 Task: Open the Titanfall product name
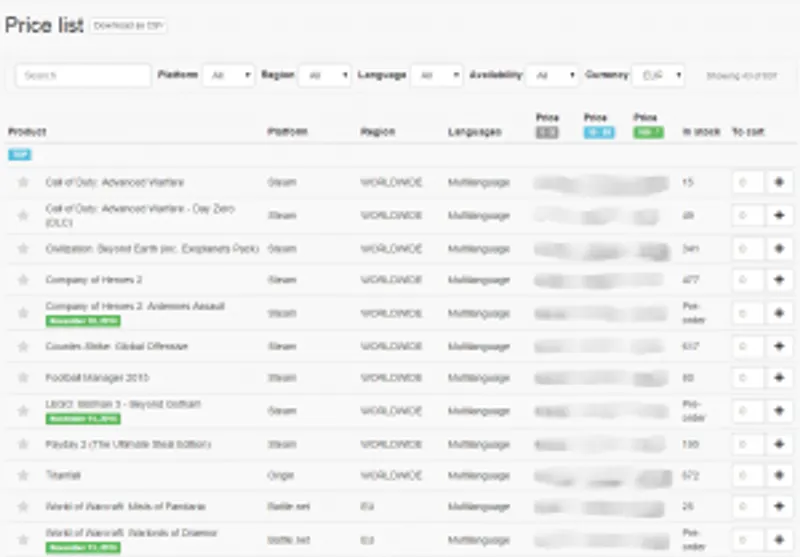click(63, 475)
